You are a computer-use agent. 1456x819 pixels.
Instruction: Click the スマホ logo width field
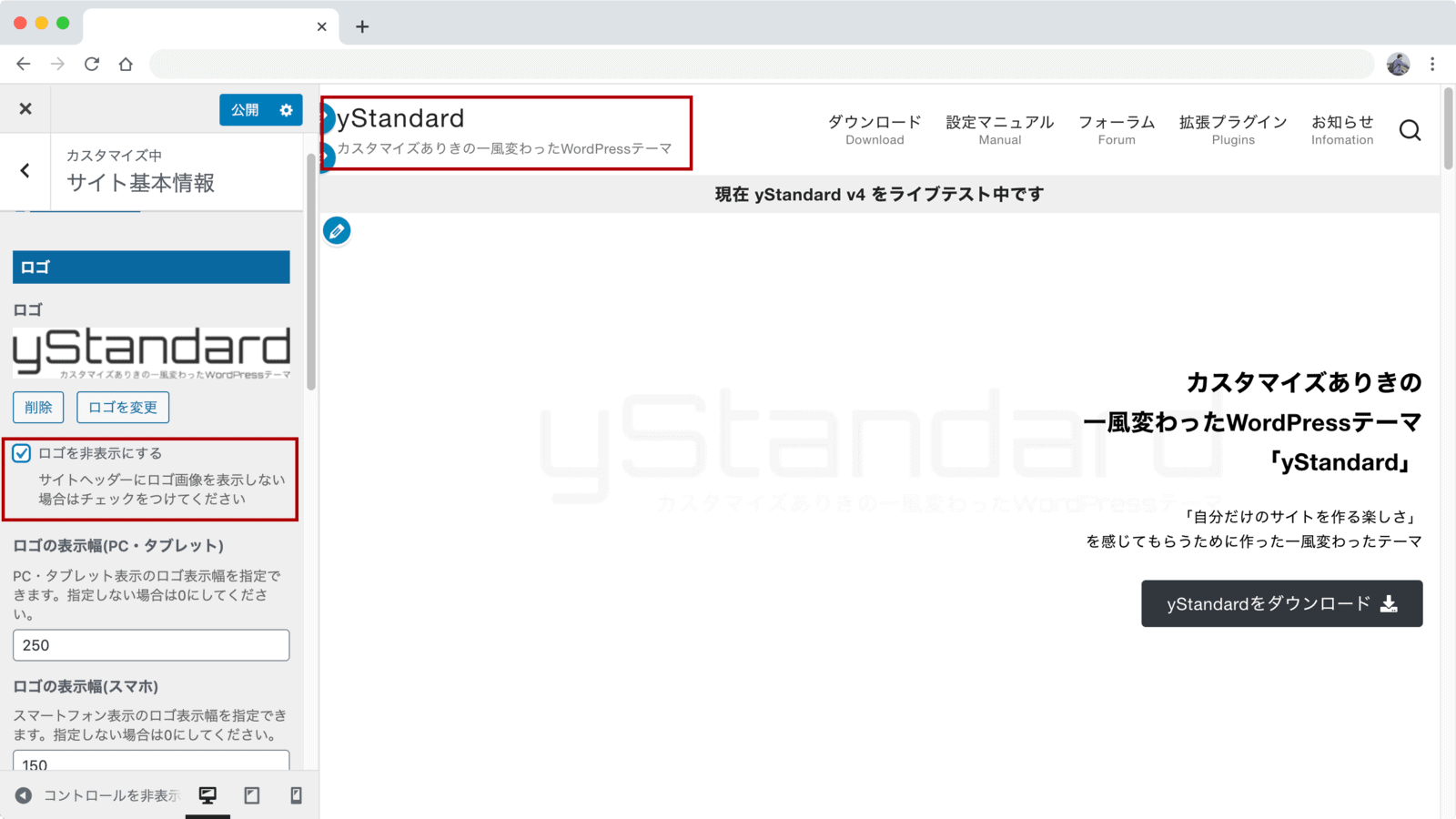(151, 761)
